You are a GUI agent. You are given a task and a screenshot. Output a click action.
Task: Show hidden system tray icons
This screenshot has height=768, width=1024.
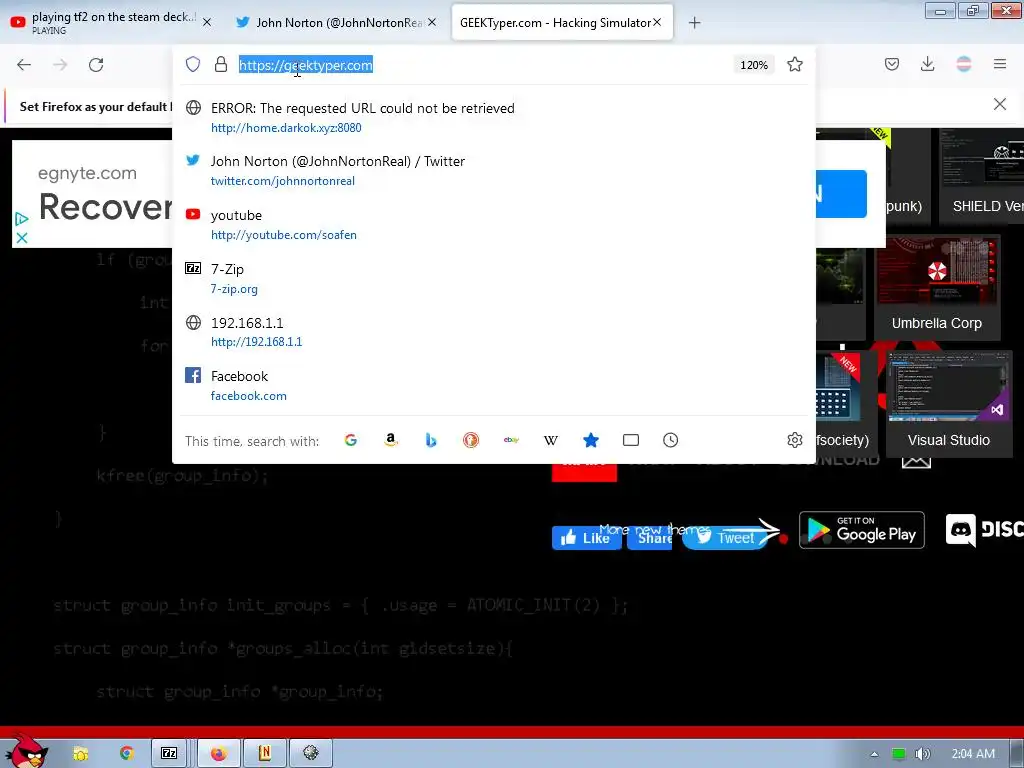874,754
